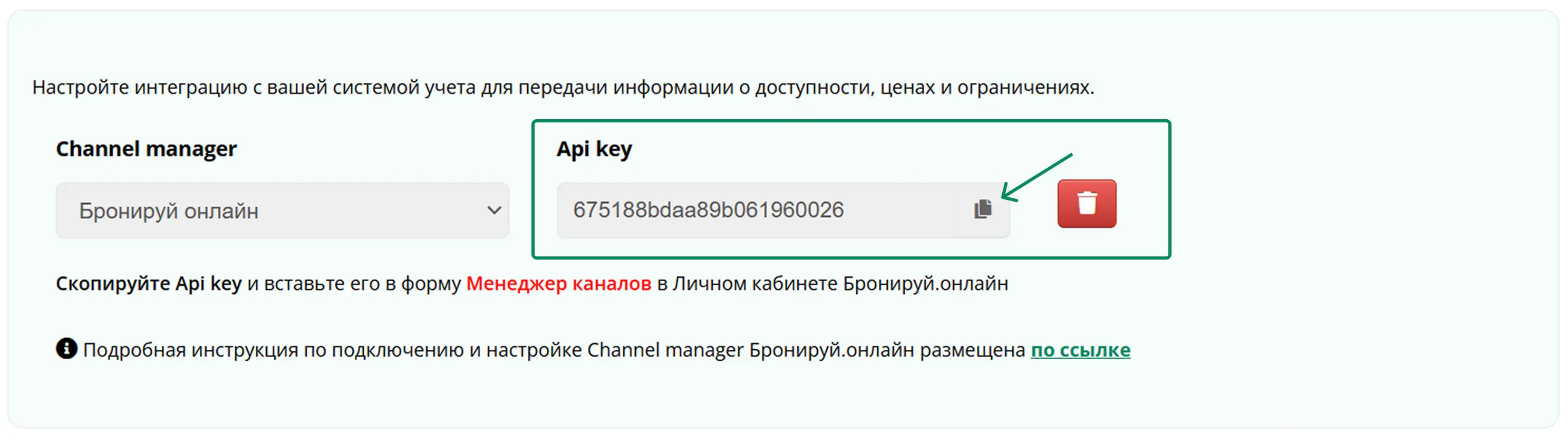Click the green highlight frame border
Image resolution: width=1568 pixels, height=440 pixels.
tap(851, 121)
